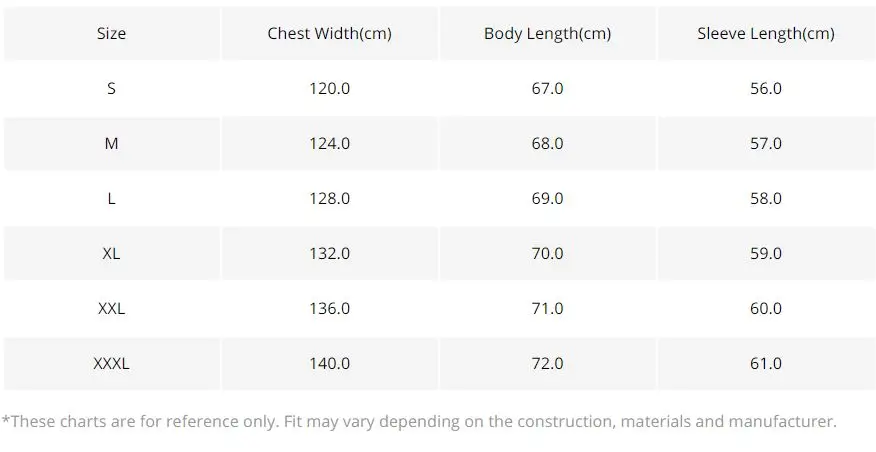Select the Sleeve Length(cm) header
This screenshot has width=876, height=452.
[x=766, y=34]
